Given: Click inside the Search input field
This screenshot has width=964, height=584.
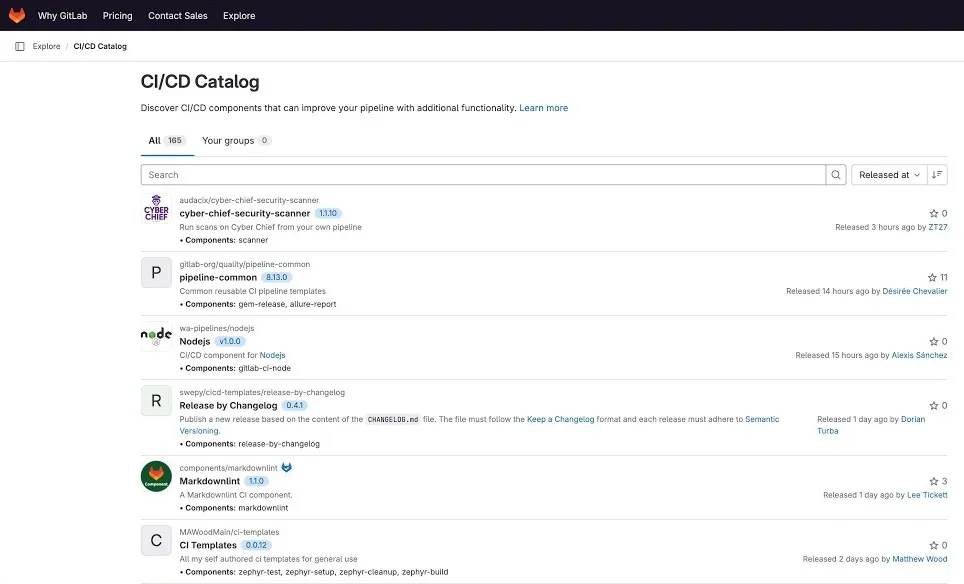Looking at the screenshot, I should tap(483, 175).
